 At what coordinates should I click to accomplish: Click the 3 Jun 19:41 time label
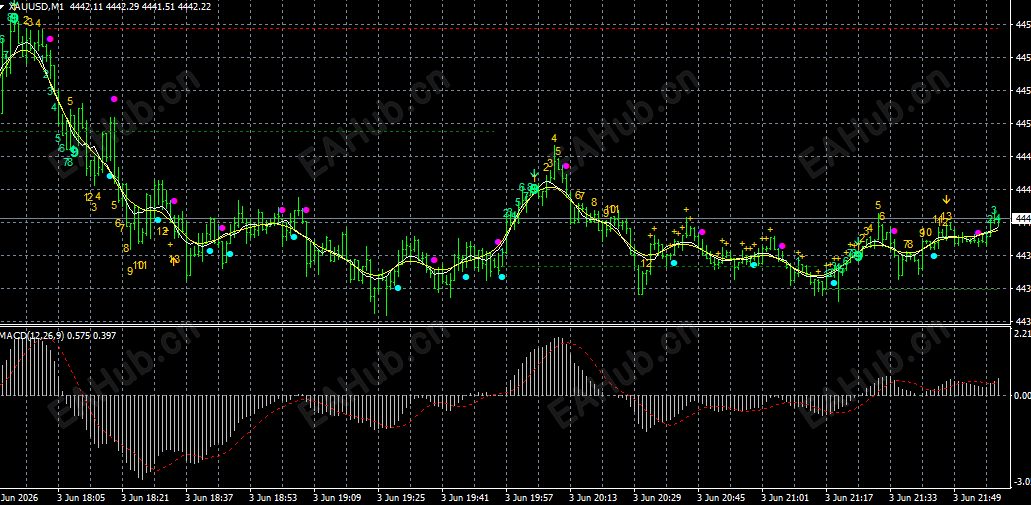[465, 498]
